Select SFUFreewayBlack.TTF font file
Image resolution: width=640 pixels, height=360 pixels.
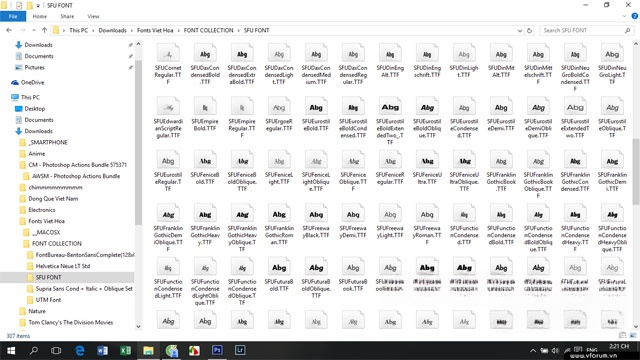pos(316,222)
